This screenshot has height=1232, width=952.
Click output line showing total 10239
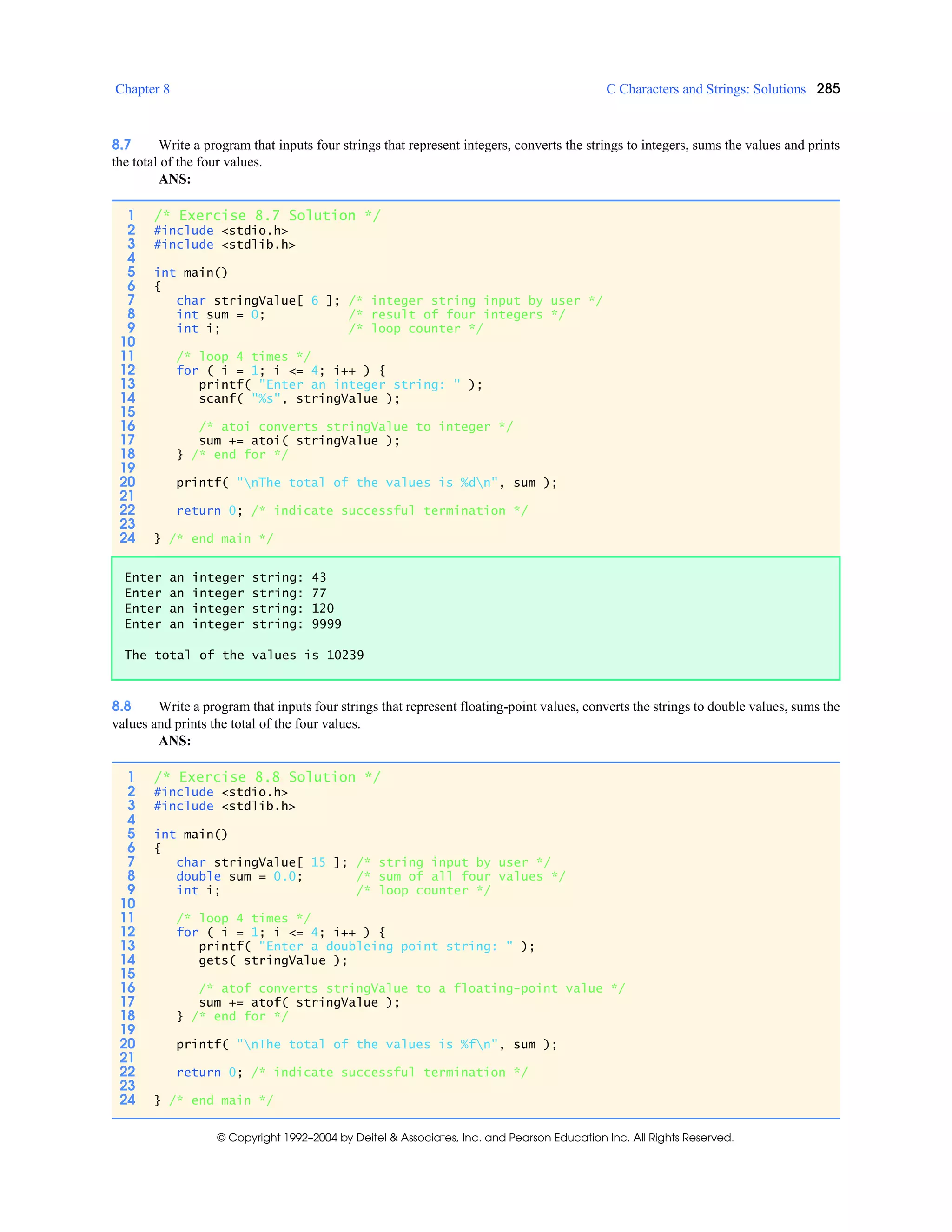point(244,655)
